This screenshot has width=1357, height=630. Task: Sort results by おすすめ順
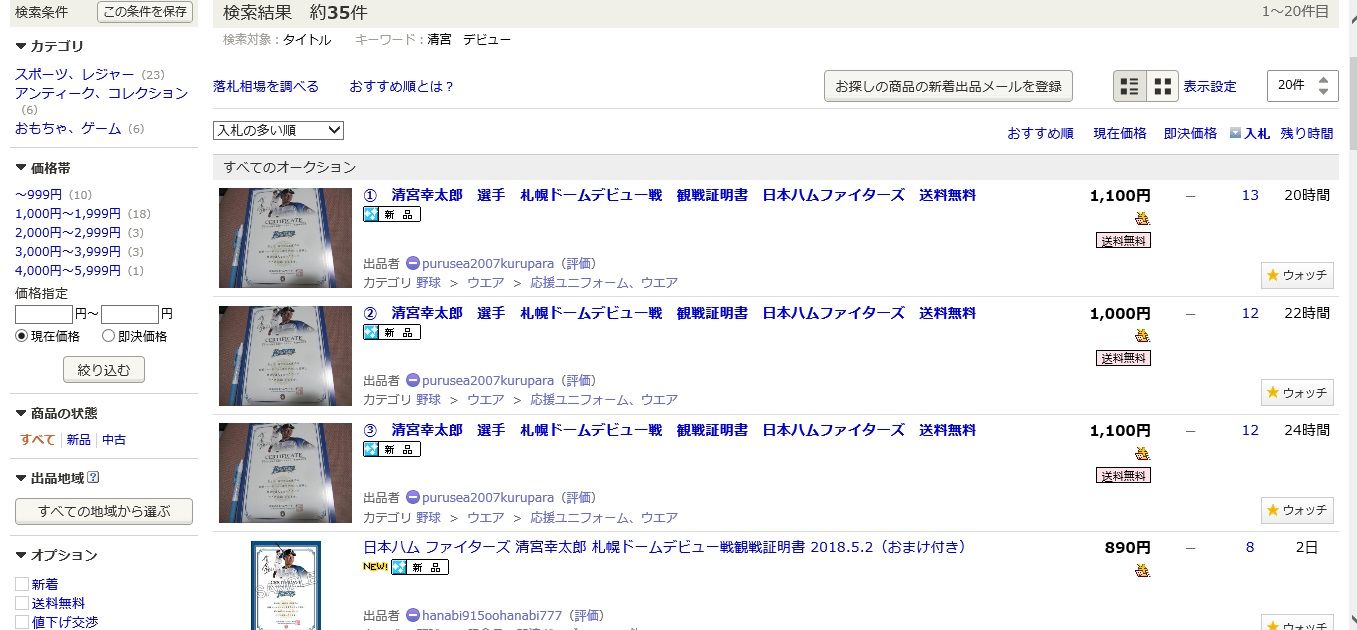click(1040, 133)
